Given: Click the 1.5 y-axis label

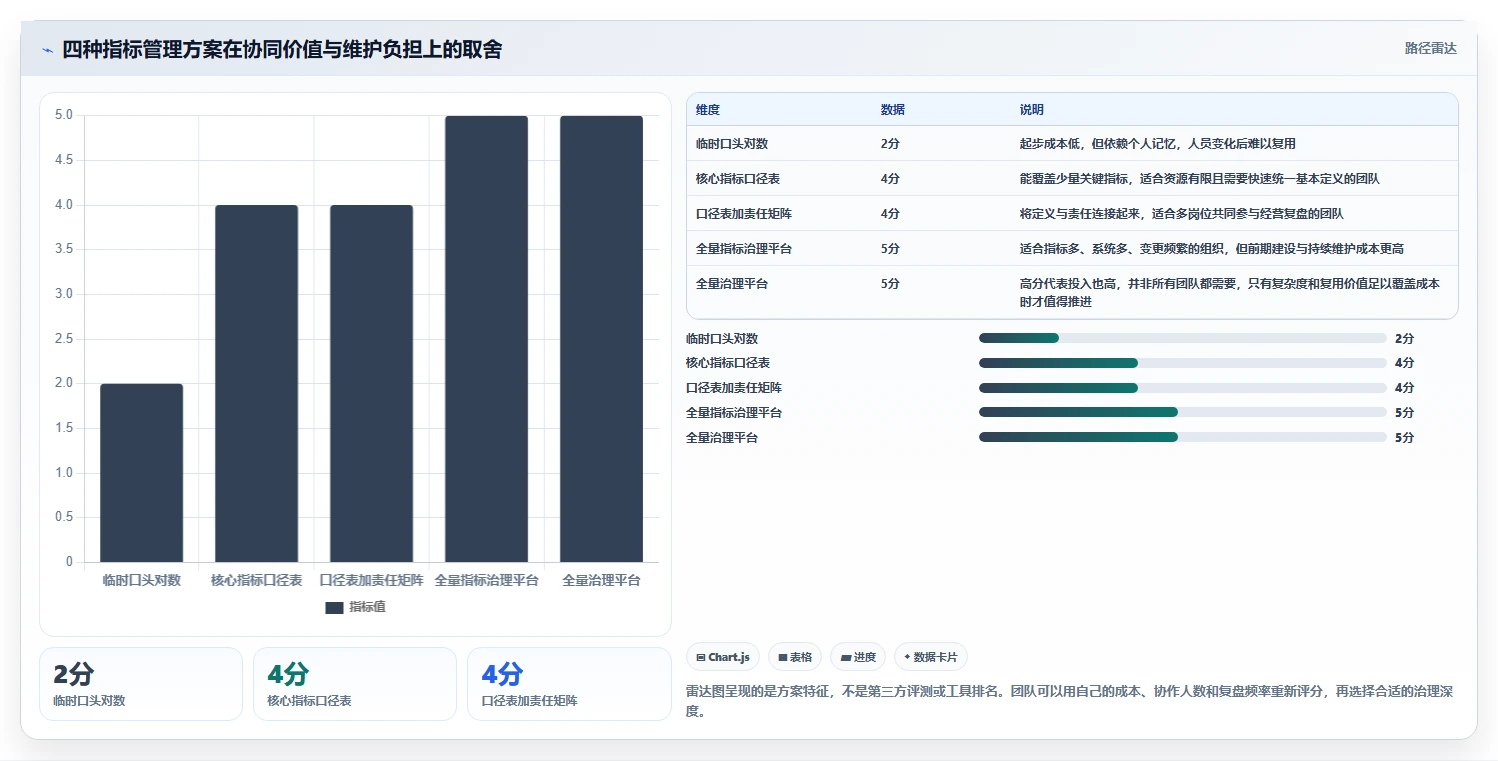Looking at the screenshot, I should 63,428.
